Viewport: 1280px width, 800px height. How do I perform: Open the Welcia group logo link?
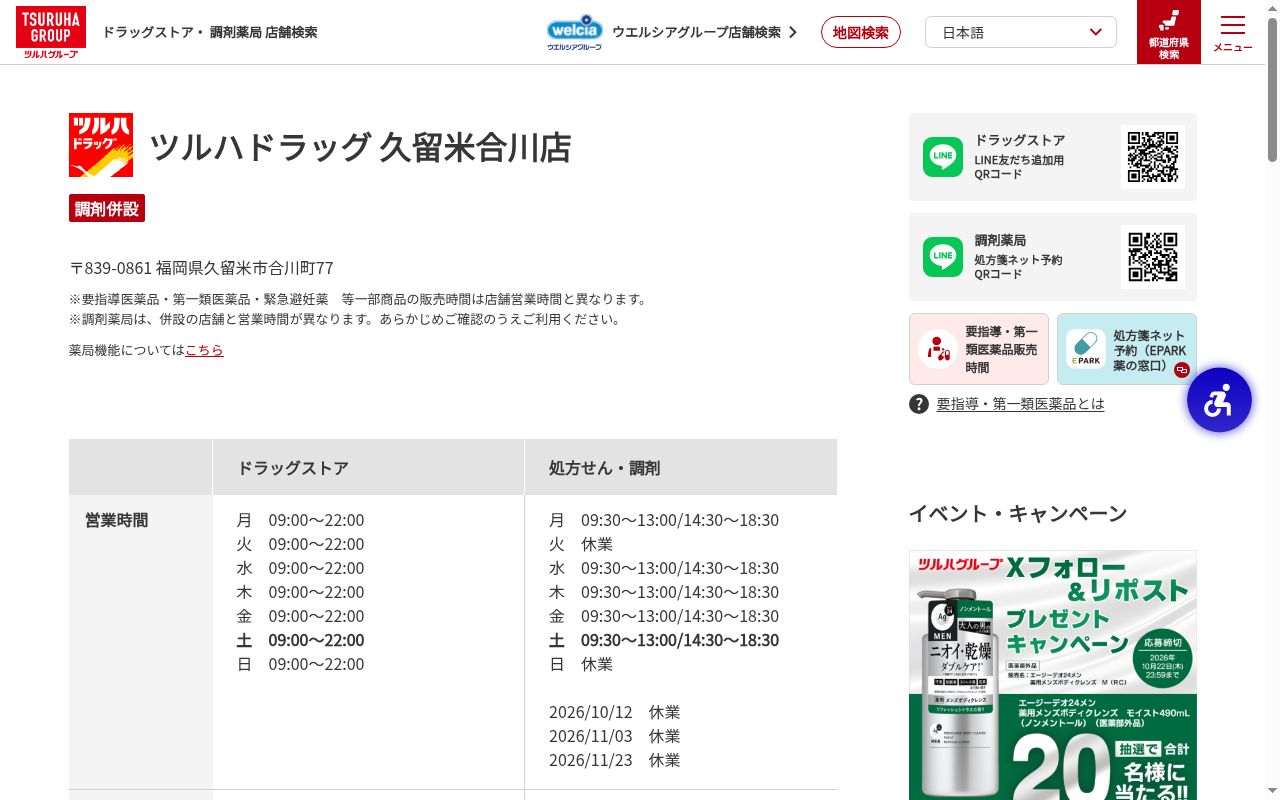(575, 32)
